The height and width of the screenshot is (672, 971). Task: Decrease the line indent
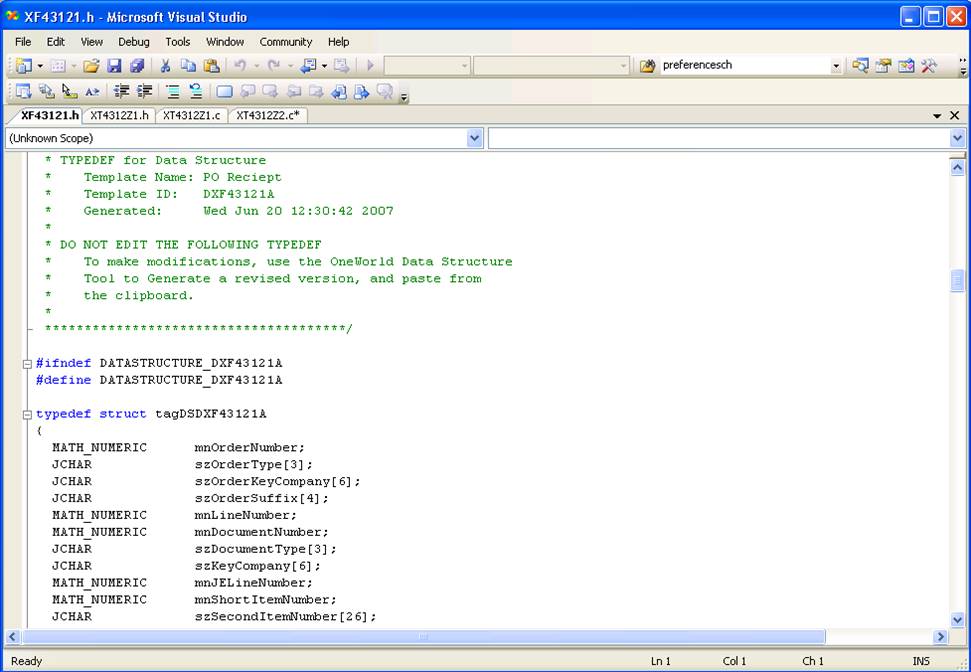click(x=121, y=92)
